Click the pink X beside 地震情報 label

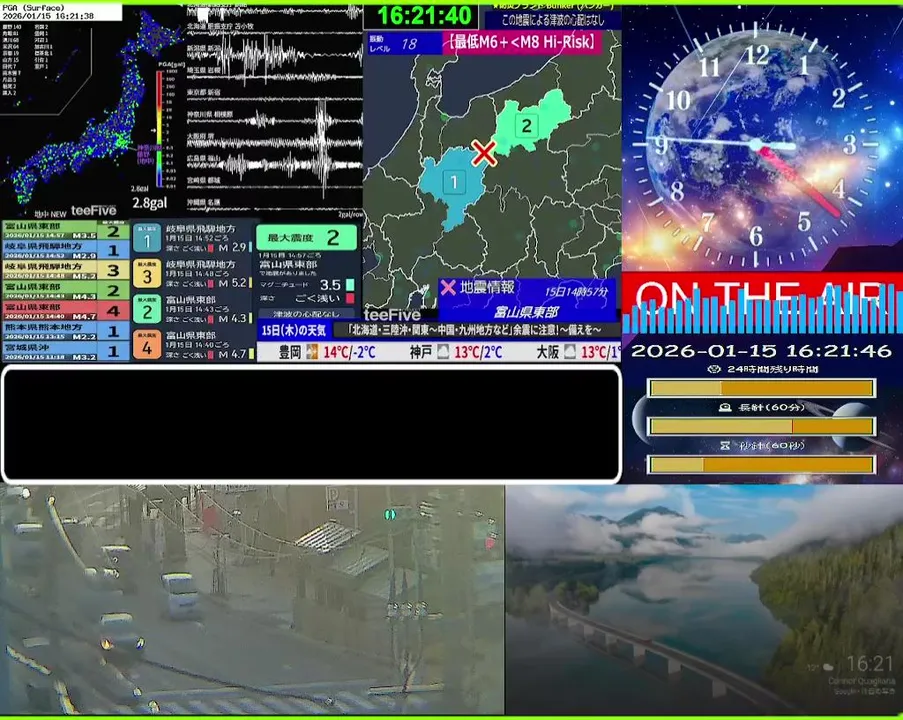point(448,287)
